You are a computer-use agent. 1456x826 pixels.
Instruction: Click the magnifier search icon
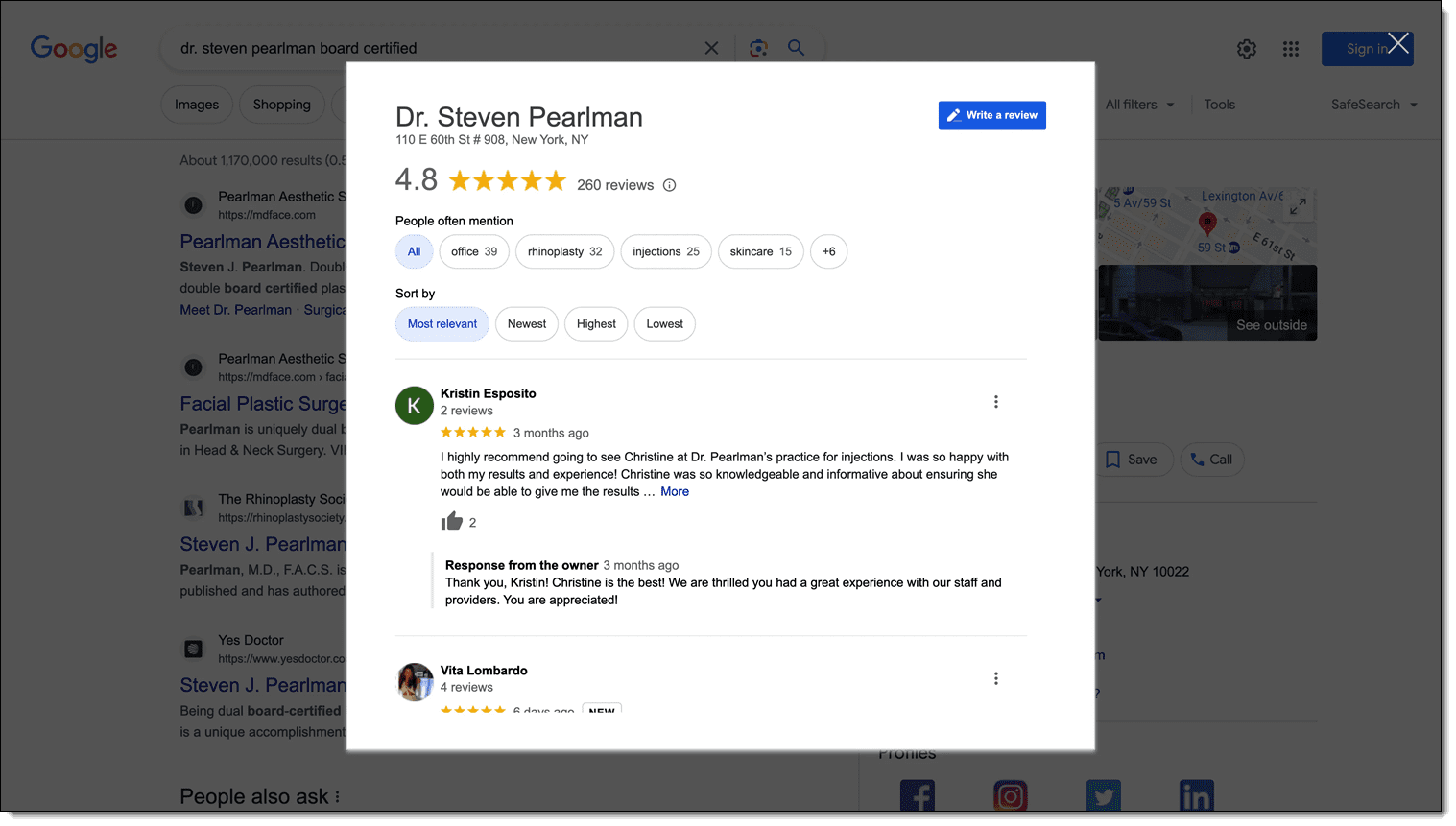(x=796, y=48)
